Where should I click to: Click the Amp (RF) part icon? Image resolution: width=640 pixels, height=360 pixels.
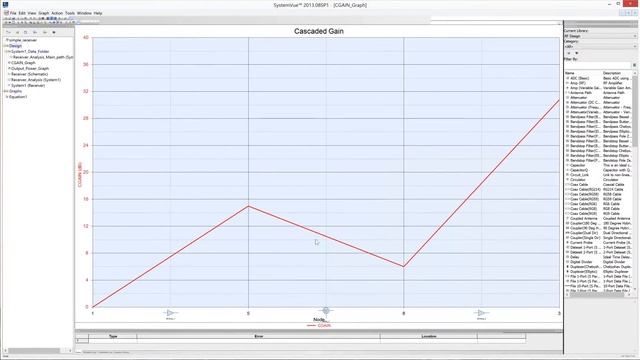coord(567,83)
